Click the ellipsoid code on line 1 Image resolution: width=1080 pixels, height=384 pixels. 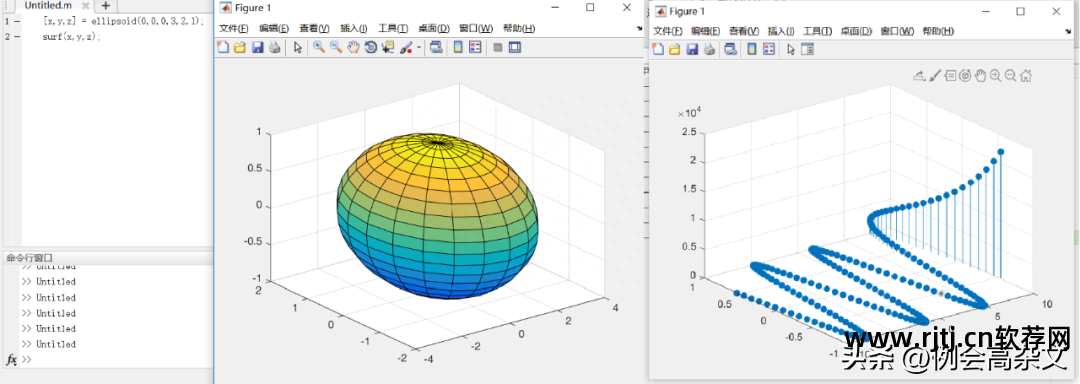[x=123, y=21]
